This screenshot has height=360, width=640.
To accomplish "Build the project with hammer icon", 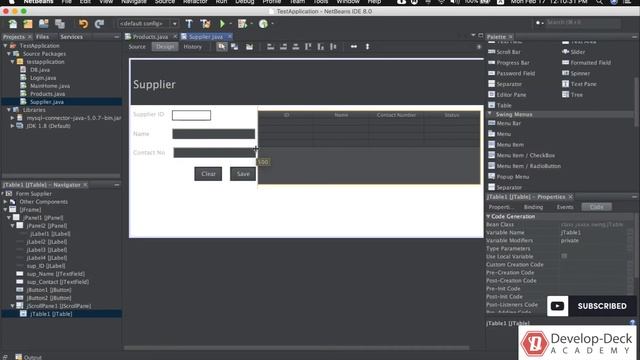I will 189,24.
